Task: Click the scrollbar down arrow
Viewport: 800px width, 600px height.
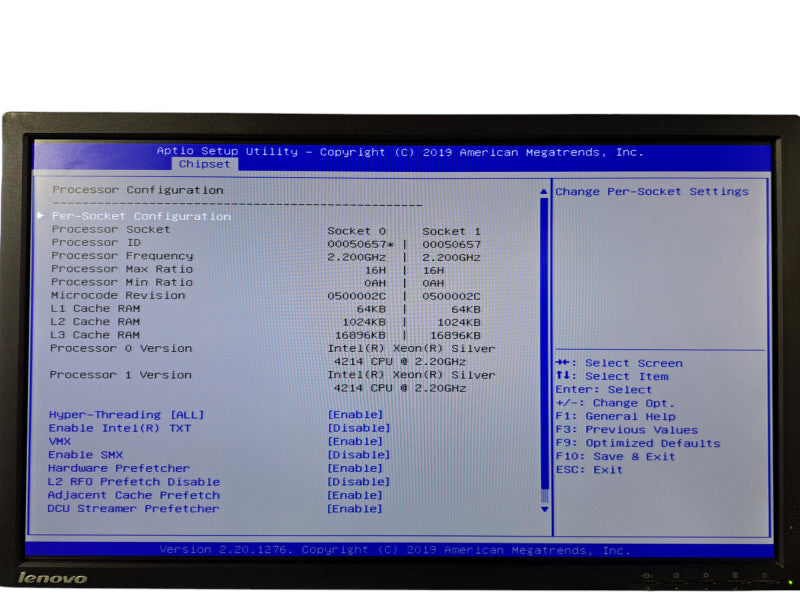Action: point(544,509)
